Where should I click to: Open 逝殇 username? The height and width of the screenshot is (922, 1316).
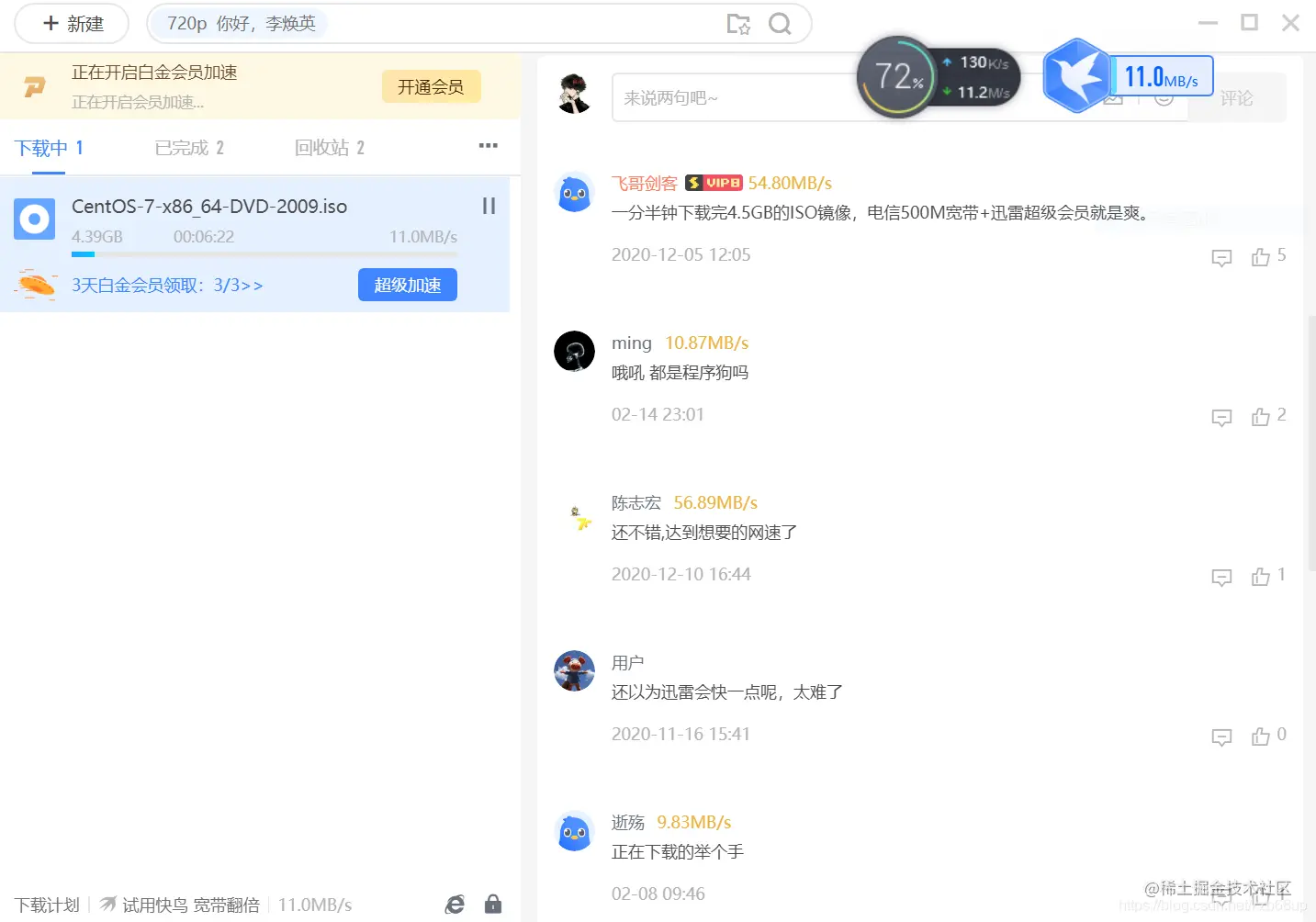[x=628, y=823]
